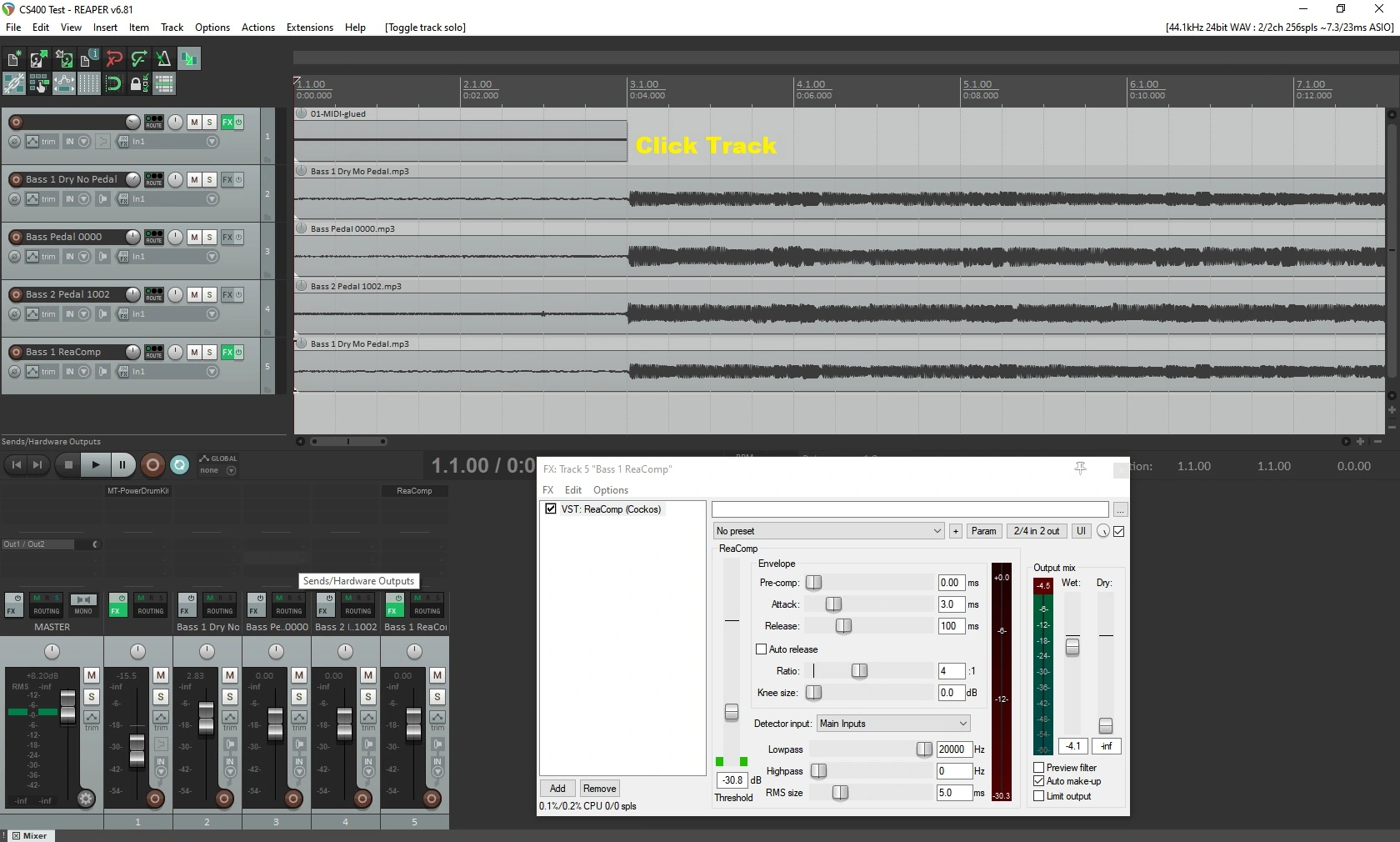The width and height of the screenshot is (1400, 842).
Task: Click the record arm on Bass 1 ReaComp track
Action: point(16,352)
